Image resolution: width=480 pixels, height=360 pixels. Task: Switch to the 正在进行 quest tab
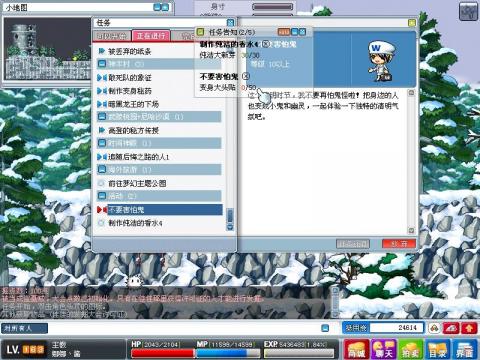click(151, 35)
